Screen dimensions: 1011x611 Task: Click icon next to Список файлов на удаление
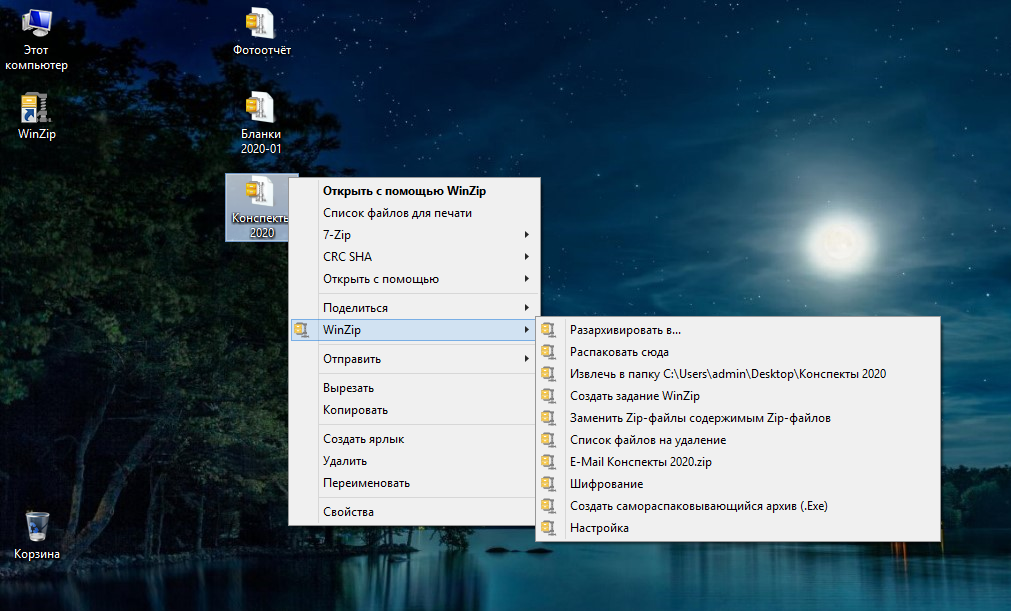click(x=548, y=440)
